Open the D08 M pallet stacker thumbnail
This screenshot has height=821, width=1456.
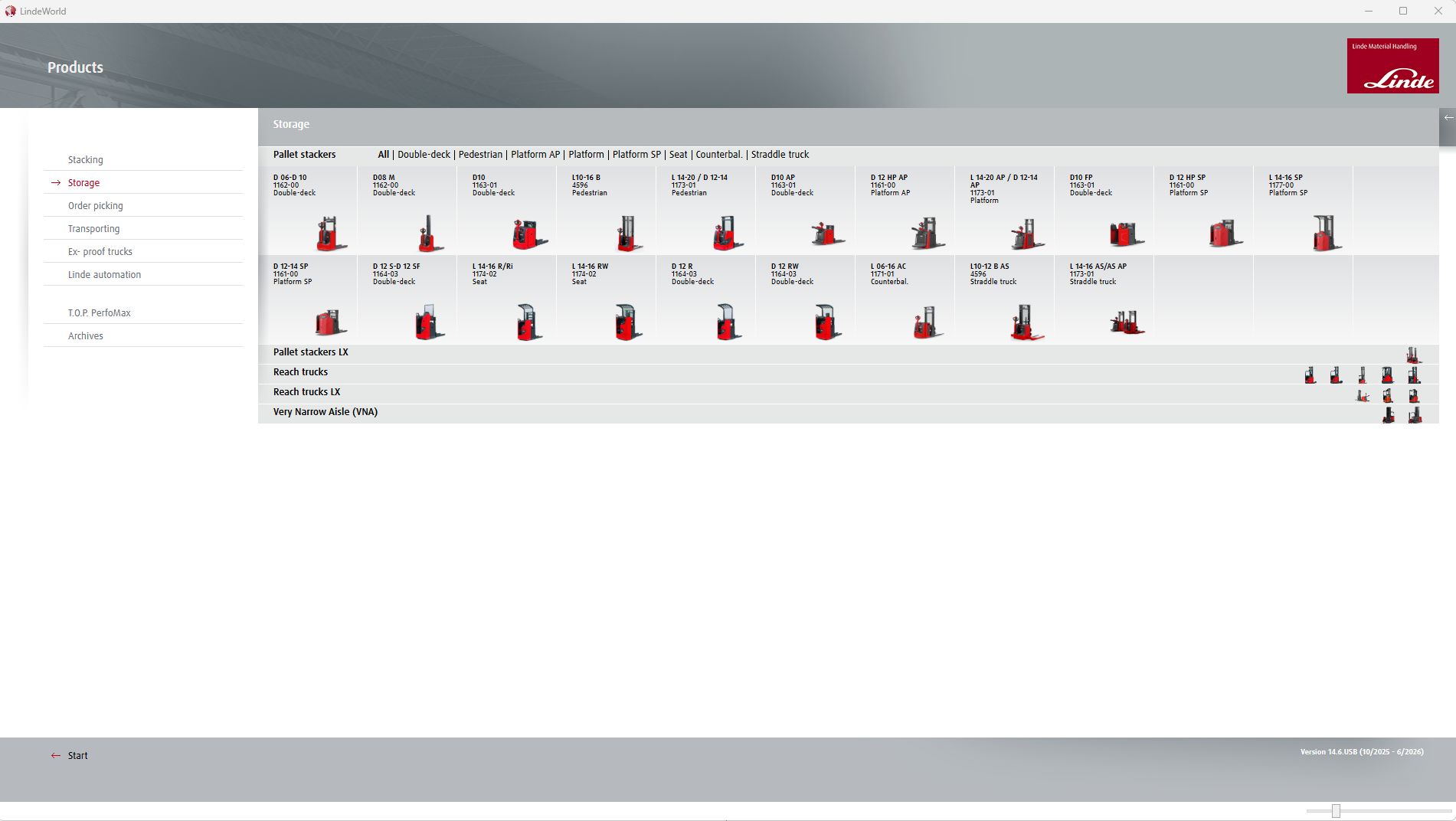click(x=429, y=234)
